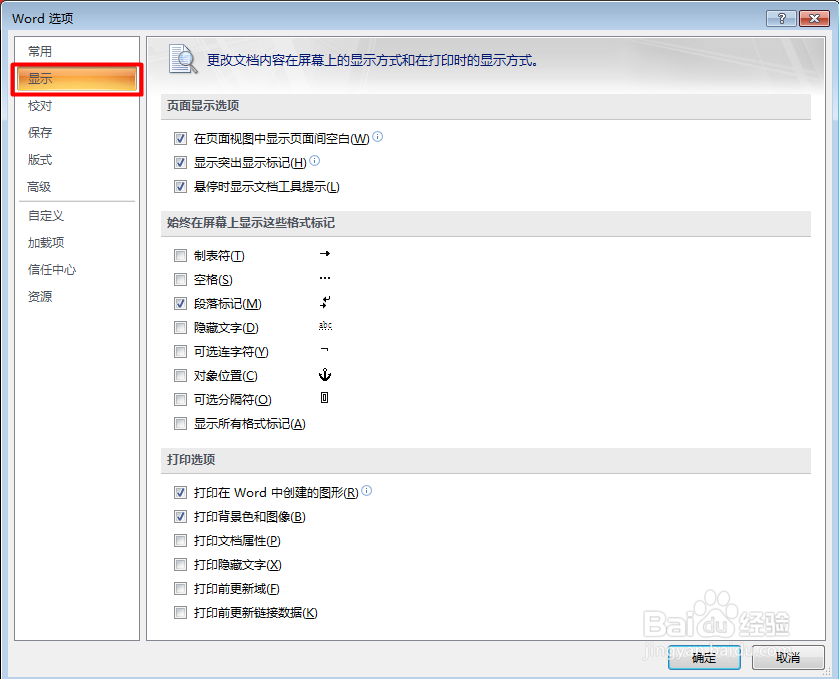Screen dimensions: 839x679
Task: Open the 校对 options category
Action: coord(77,106)
